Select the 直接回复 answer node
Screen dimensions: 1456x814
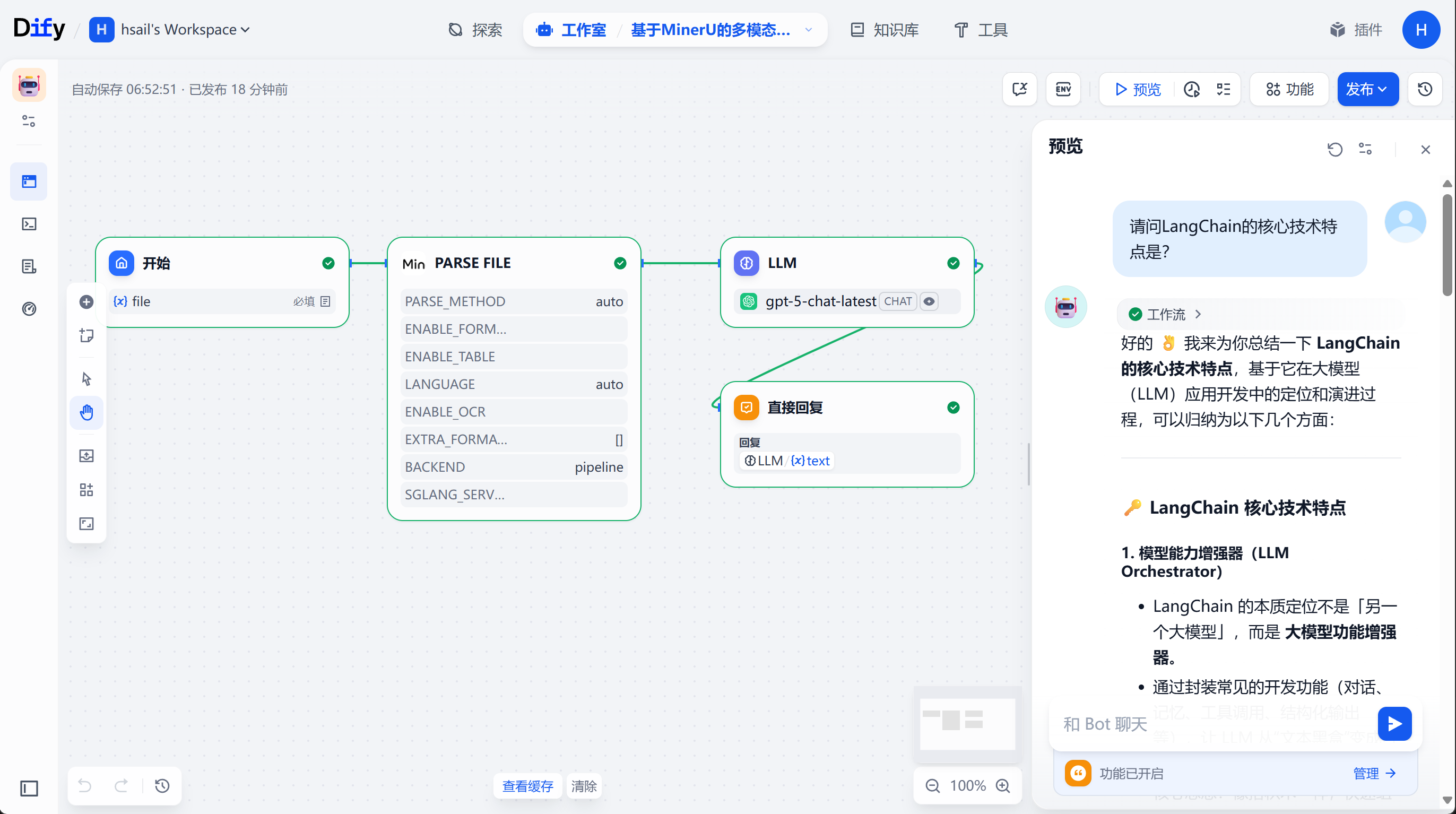click(x=847, y=434)
